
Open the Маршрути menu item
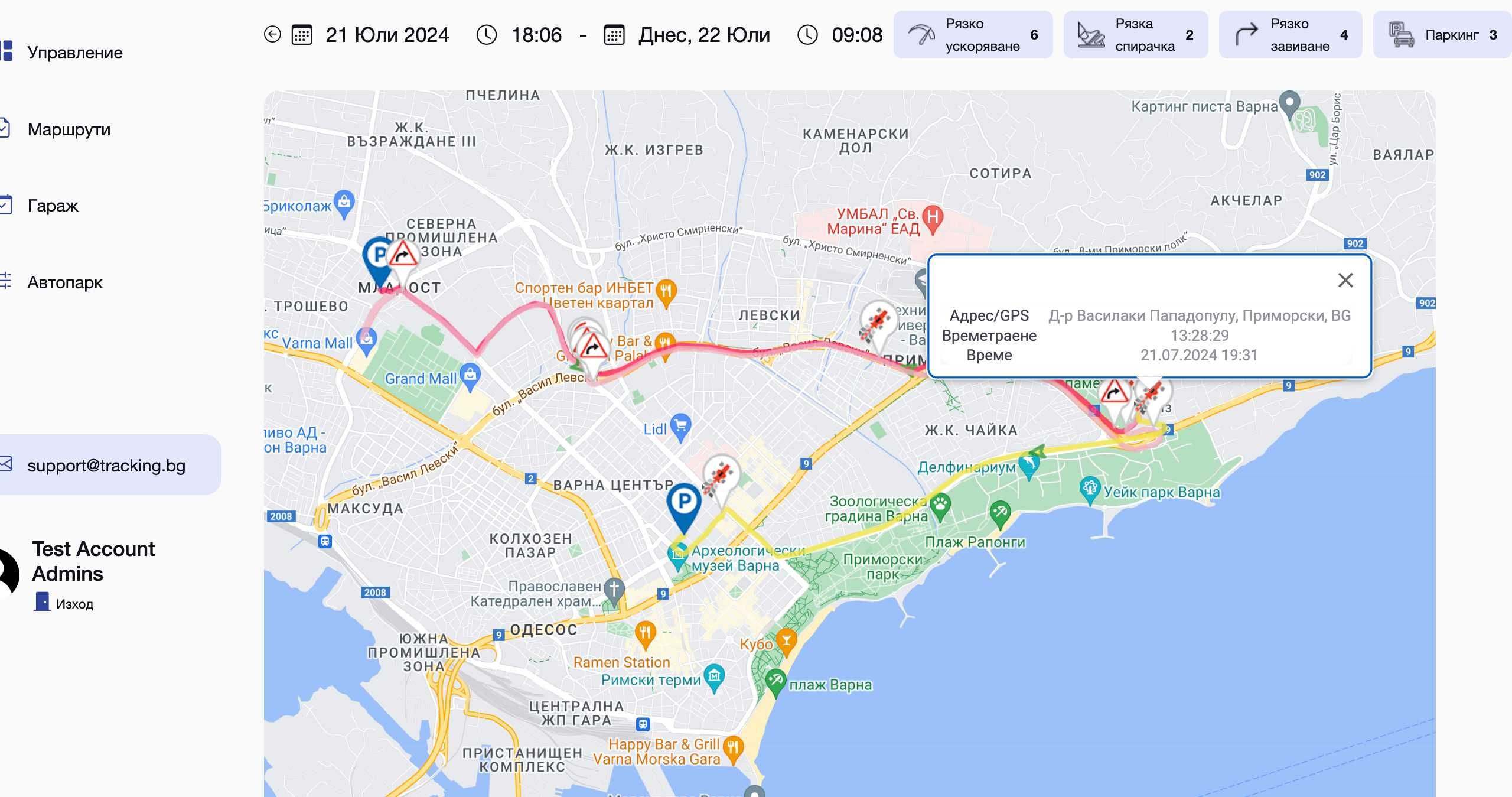69,129
